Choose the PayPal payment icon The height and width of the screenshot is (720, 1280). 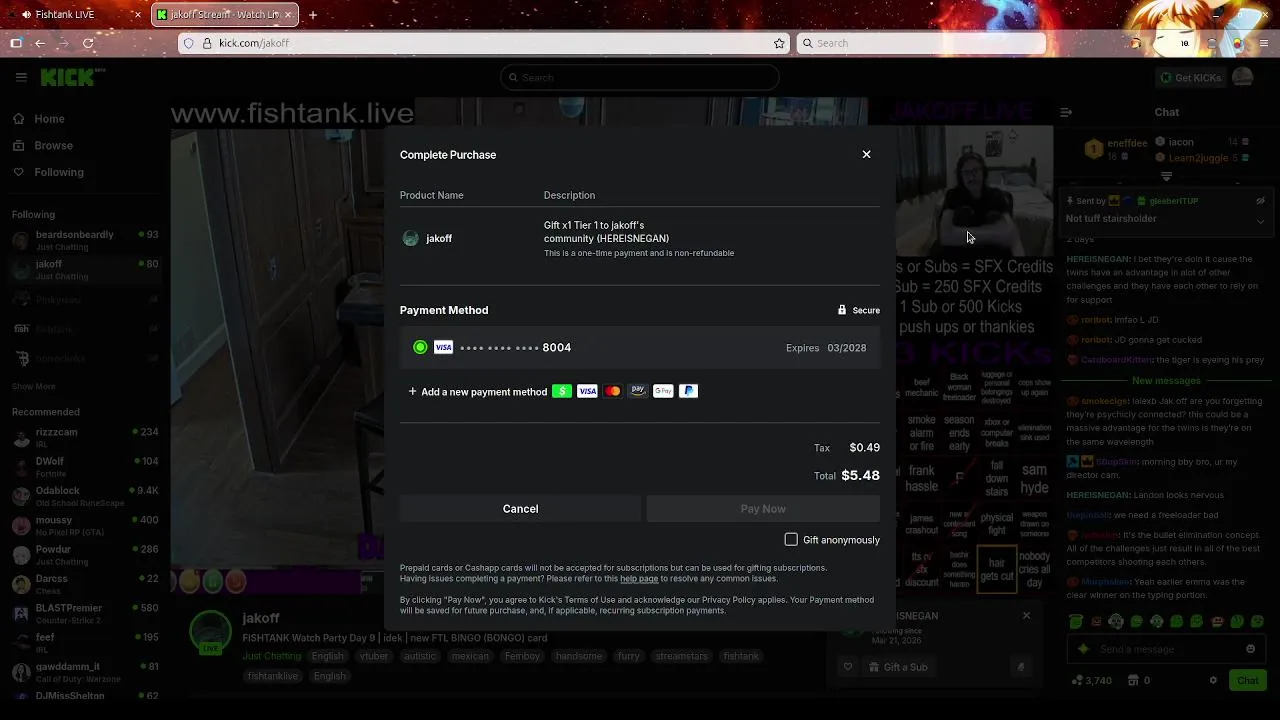688,391
